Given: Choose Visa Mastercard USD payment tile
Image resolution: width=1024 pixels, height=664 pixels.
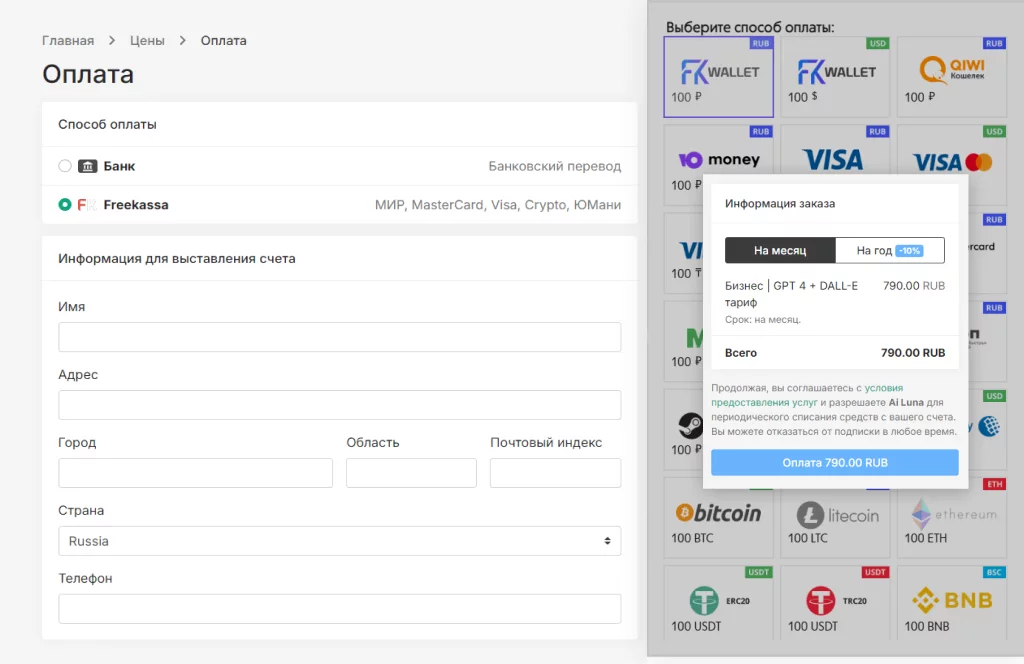Looking at the screenshot, I should pyautogui.click(x=951, y=150).
